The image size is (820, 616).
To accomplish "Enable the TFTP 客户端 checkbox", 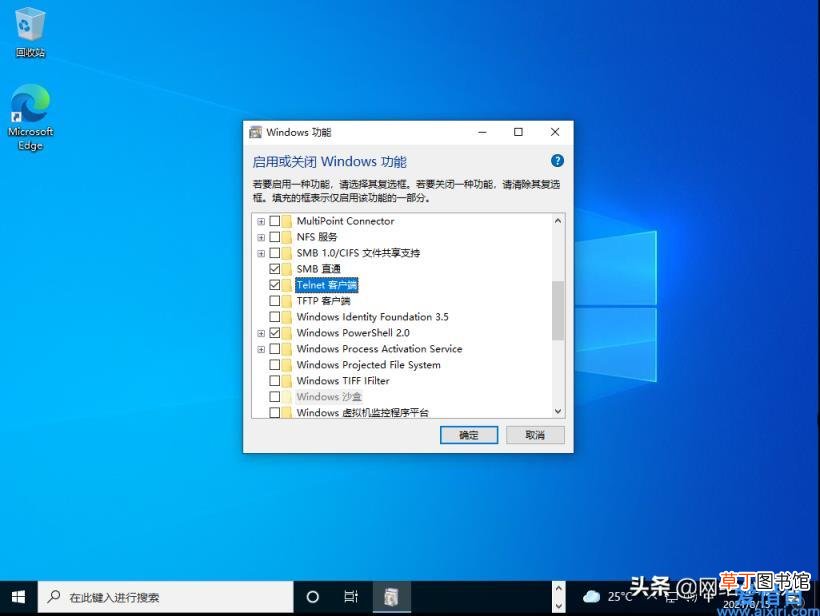I will tap(275, 301).
